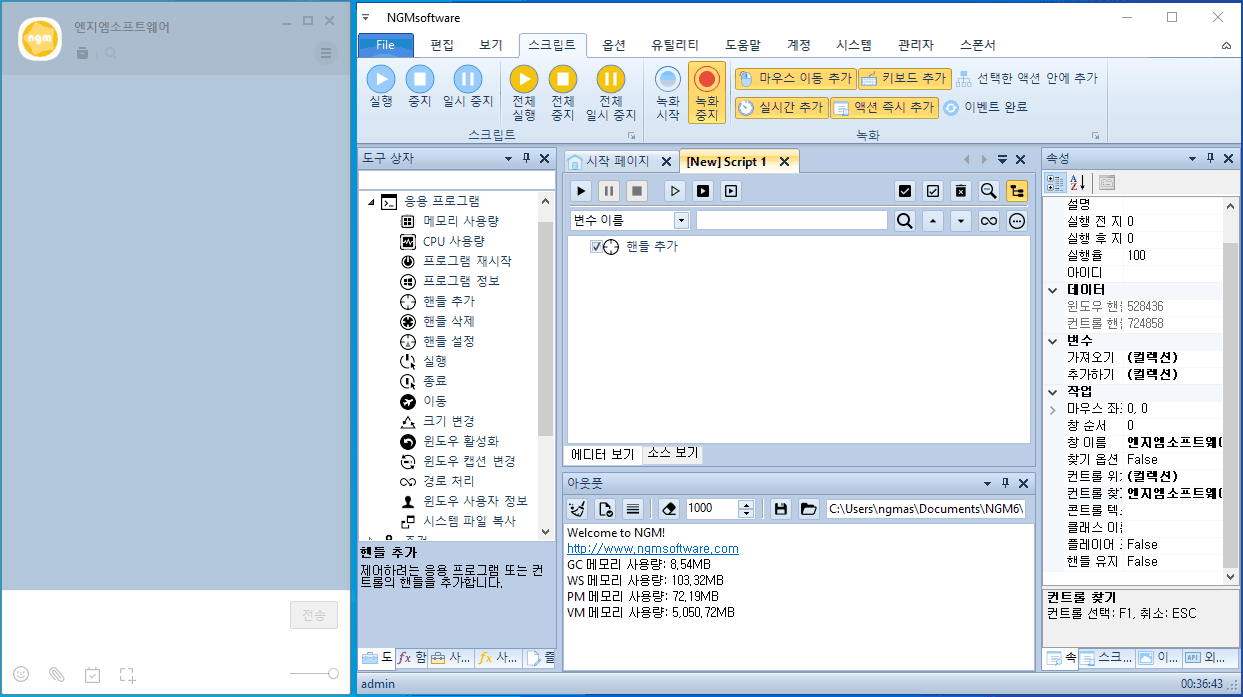Toggle the highlighted tree view icon

coord(1017,191)
